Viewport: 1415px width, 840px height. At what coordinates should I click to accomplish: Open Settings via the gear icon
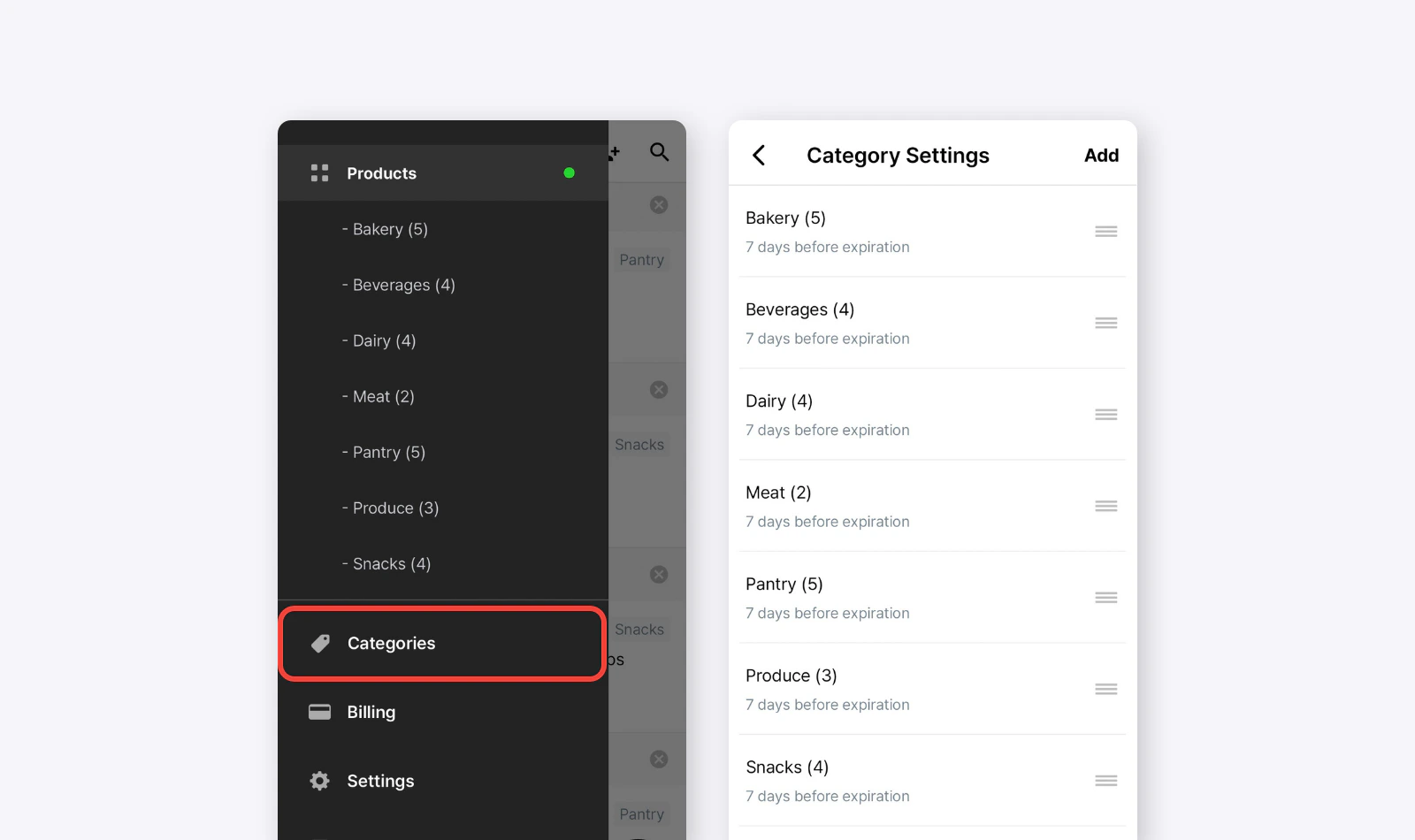(319, 781)
